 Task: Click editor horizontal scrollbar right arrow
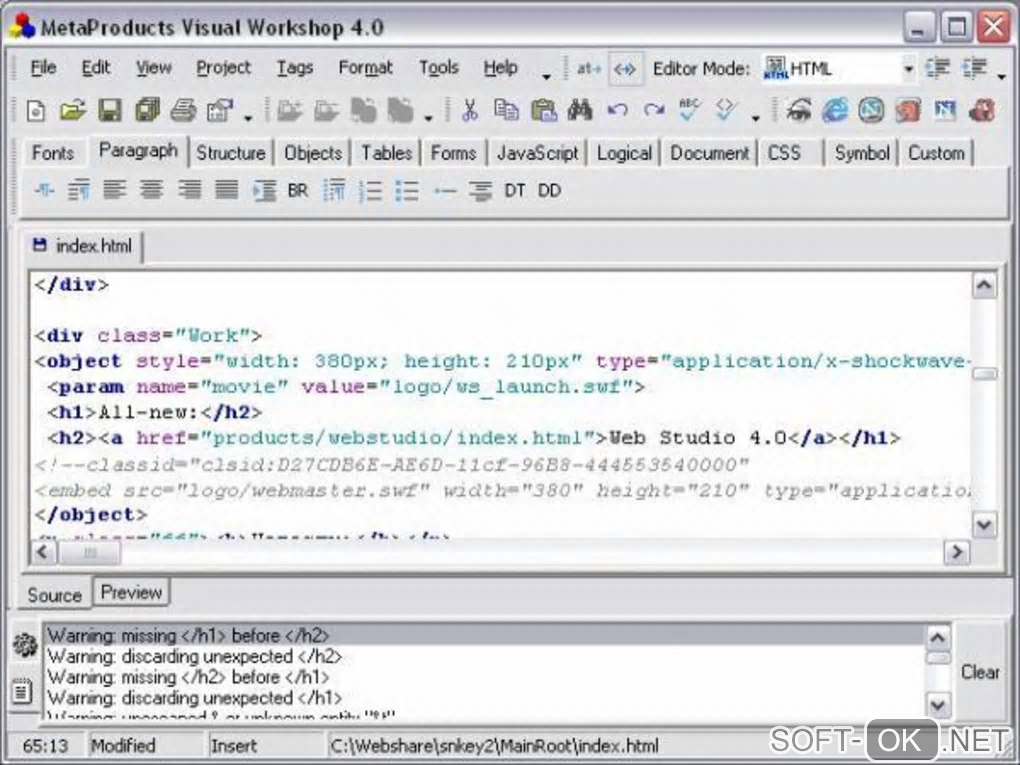pos(957,553)
